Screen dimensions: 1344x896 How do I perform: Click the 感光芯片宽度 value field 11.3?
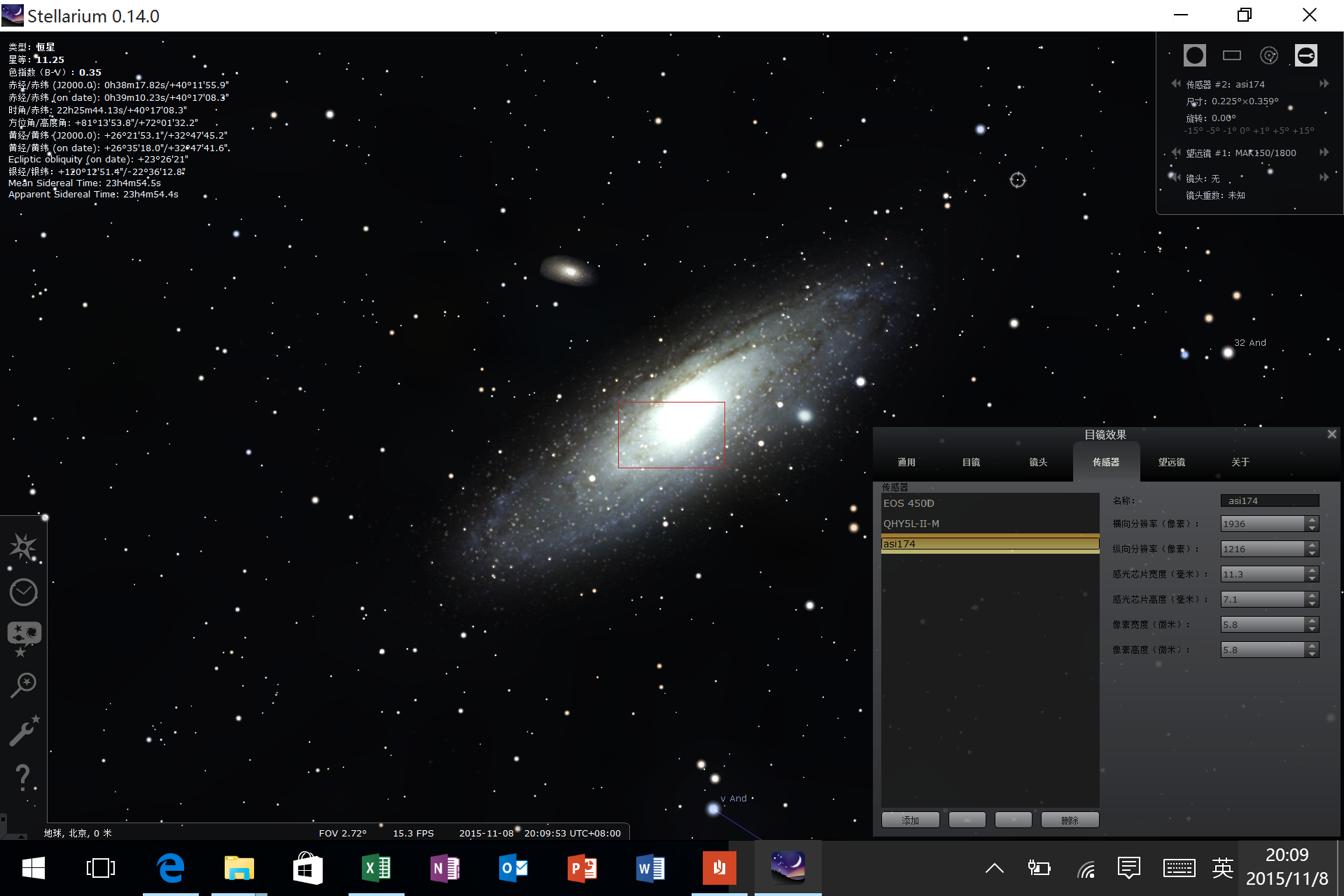pyautogui.click(x=1263, y=574)
